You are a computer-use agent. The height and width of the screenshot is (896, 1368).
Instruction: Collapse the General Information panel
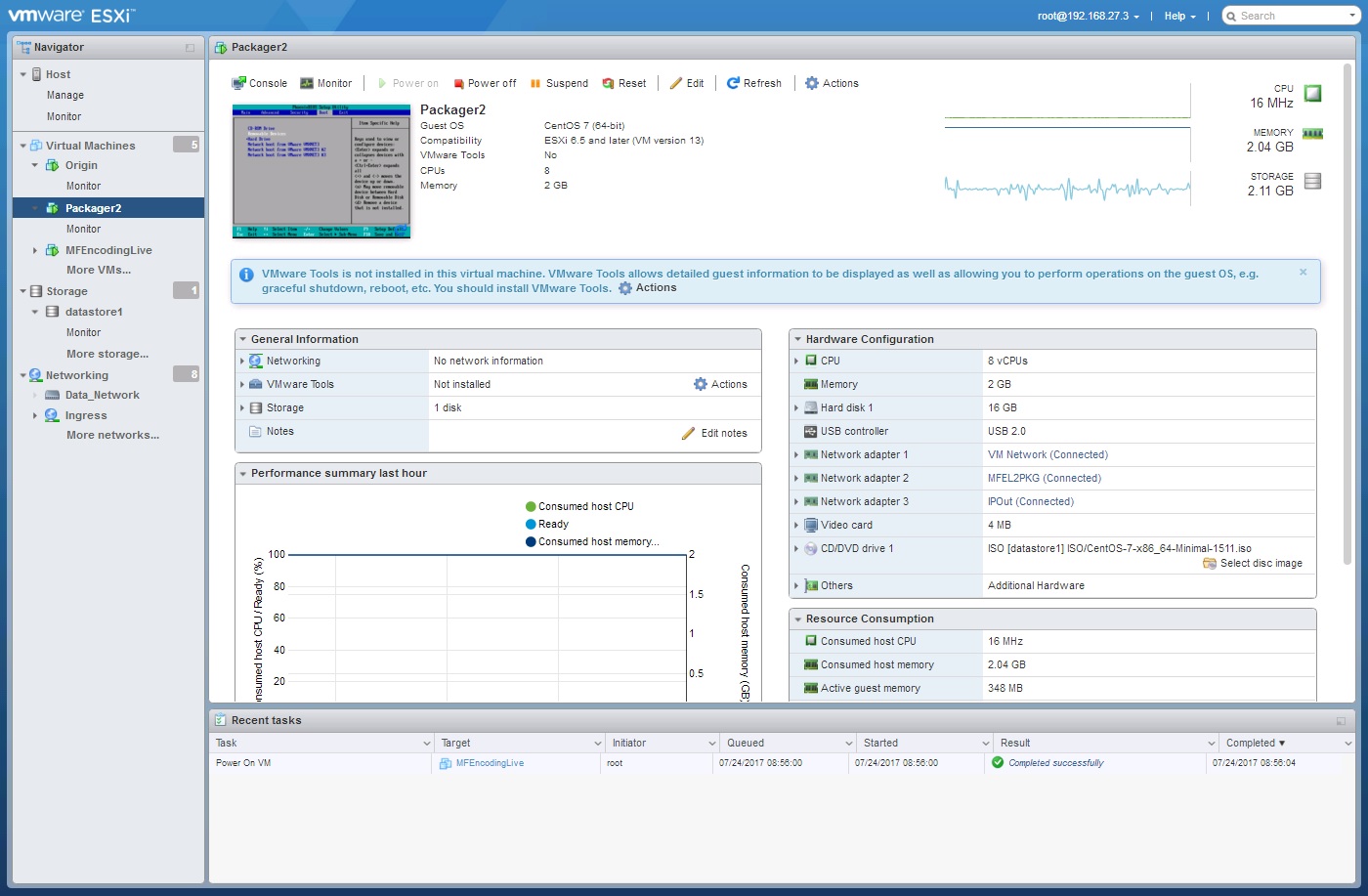(x=243, y=339)
